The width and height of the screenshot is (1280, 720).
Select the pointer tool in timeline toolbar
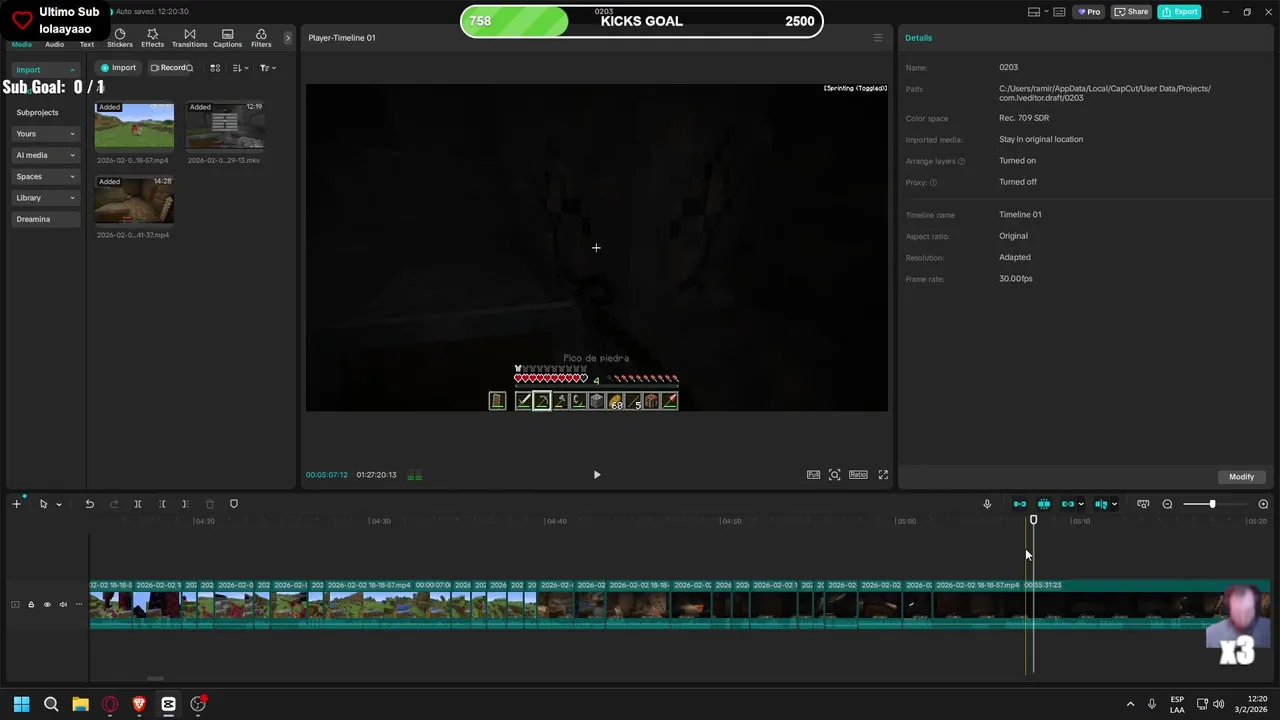(43, 504)
